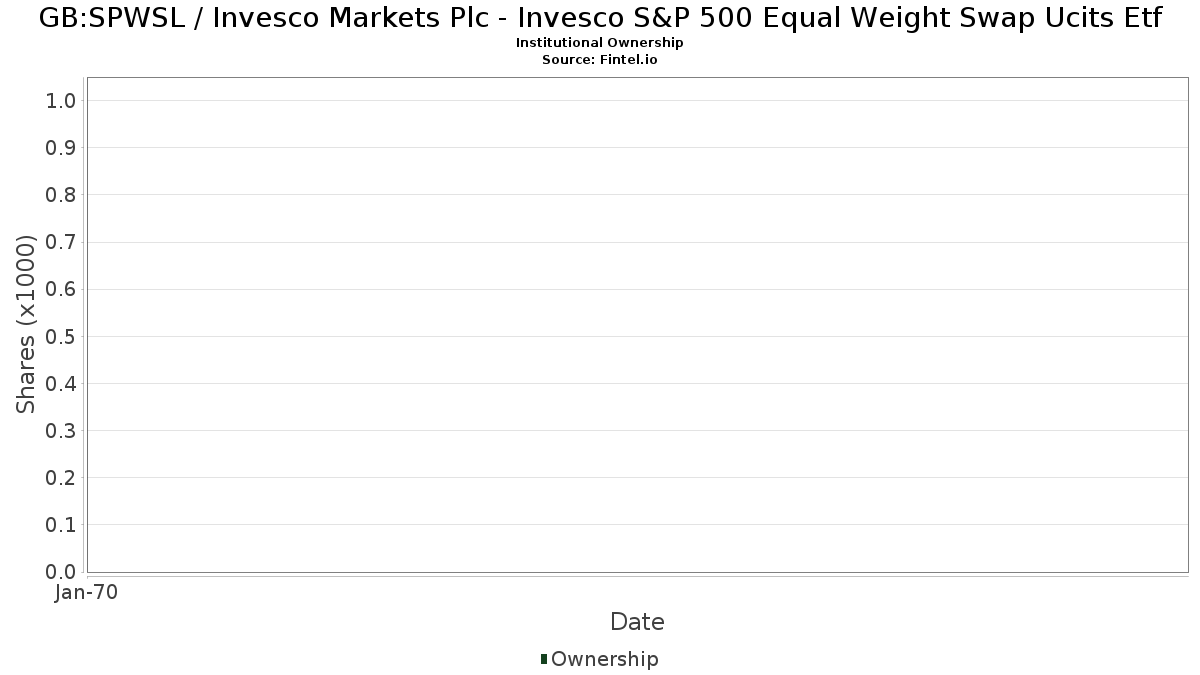Click the 0.6 y-axis tick label
Image resolution: width=1200 pixels, height=675 pixels.
click(61, 289)
